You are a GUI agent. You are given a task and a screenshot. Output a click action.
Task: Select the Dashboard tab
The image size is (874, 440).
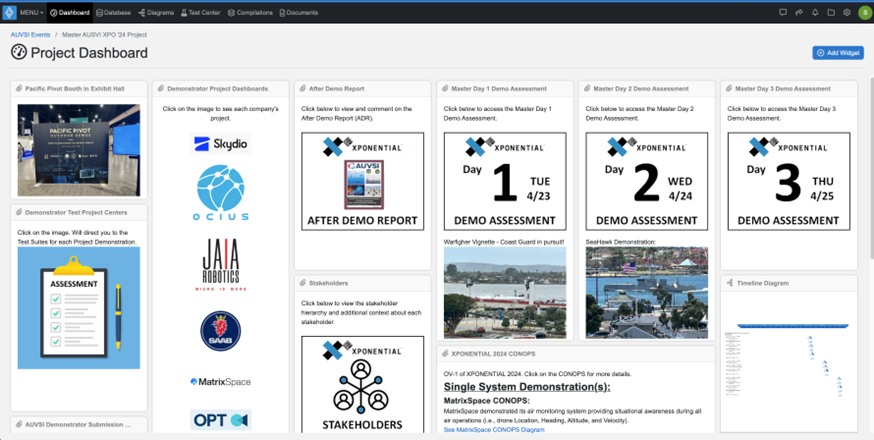click(69, 12)
